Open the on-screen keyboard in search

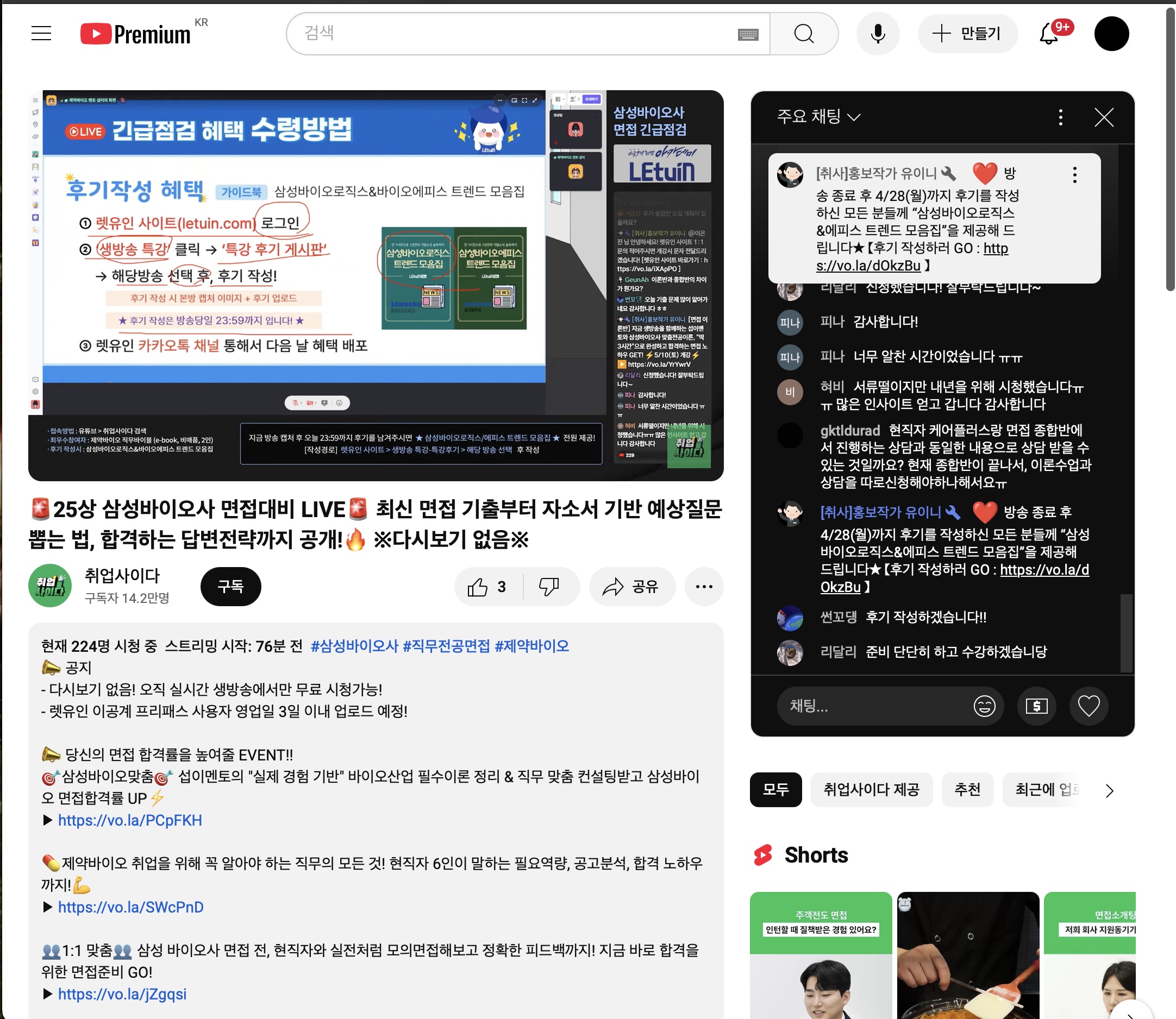tap(748, 35)
